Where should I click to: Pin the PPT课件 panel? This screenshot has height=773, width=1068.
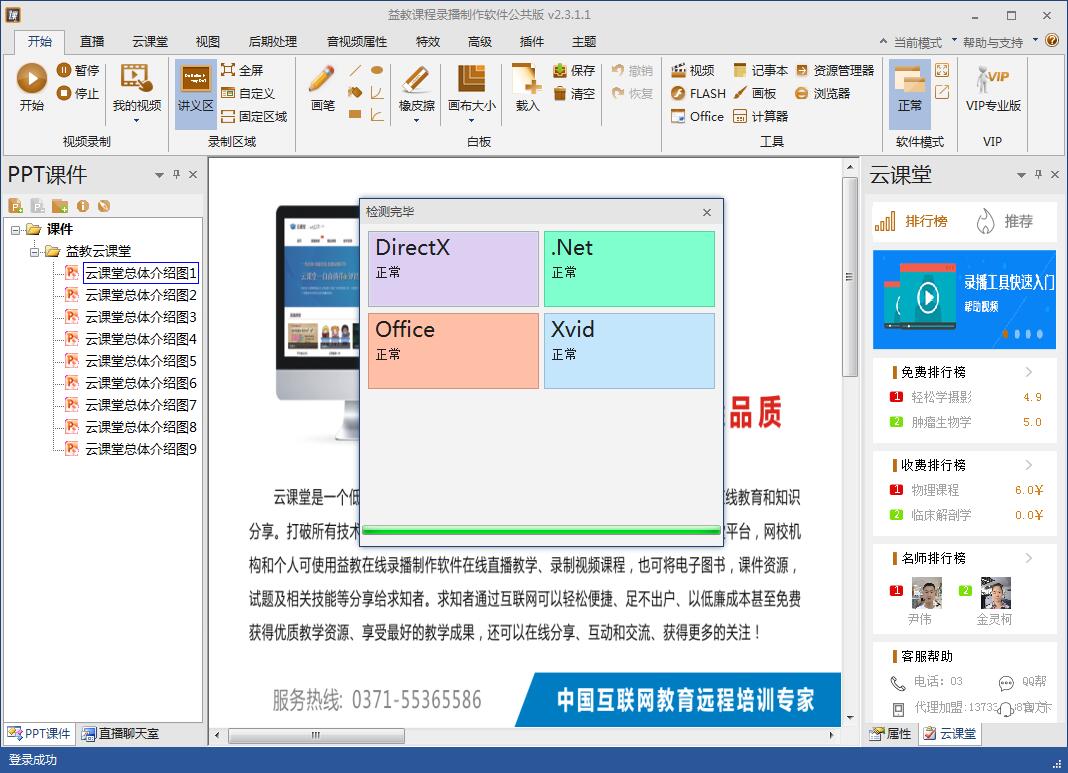(x=176, y=174)
